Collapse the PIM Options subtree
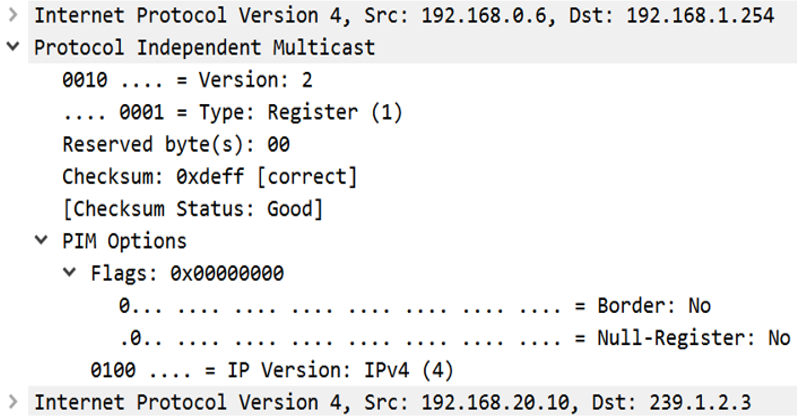 click(x=40, y=241)
